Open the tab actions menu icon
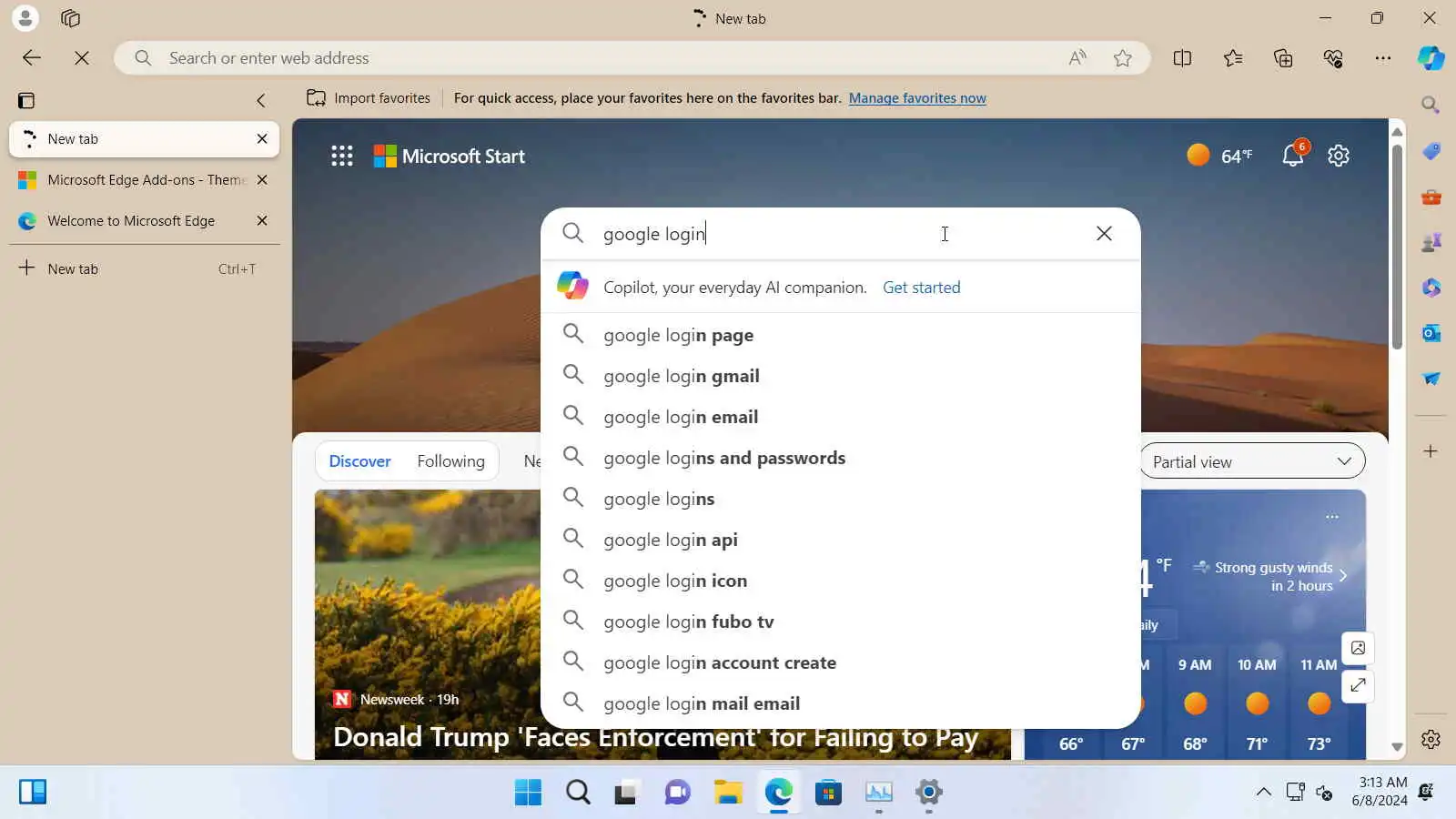Viewport: 1456px width, 819px height. point(26,100)
